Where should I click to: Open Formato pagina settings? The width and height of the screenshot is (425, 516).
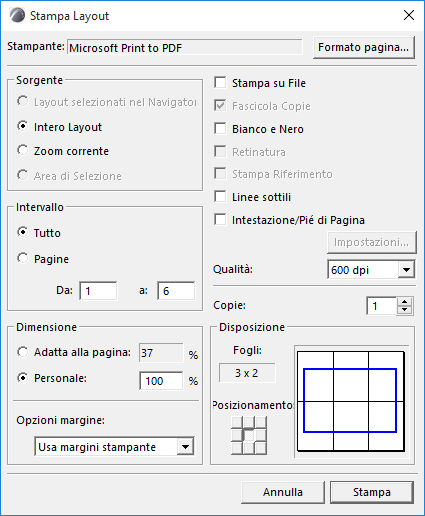tap(364, 47)
